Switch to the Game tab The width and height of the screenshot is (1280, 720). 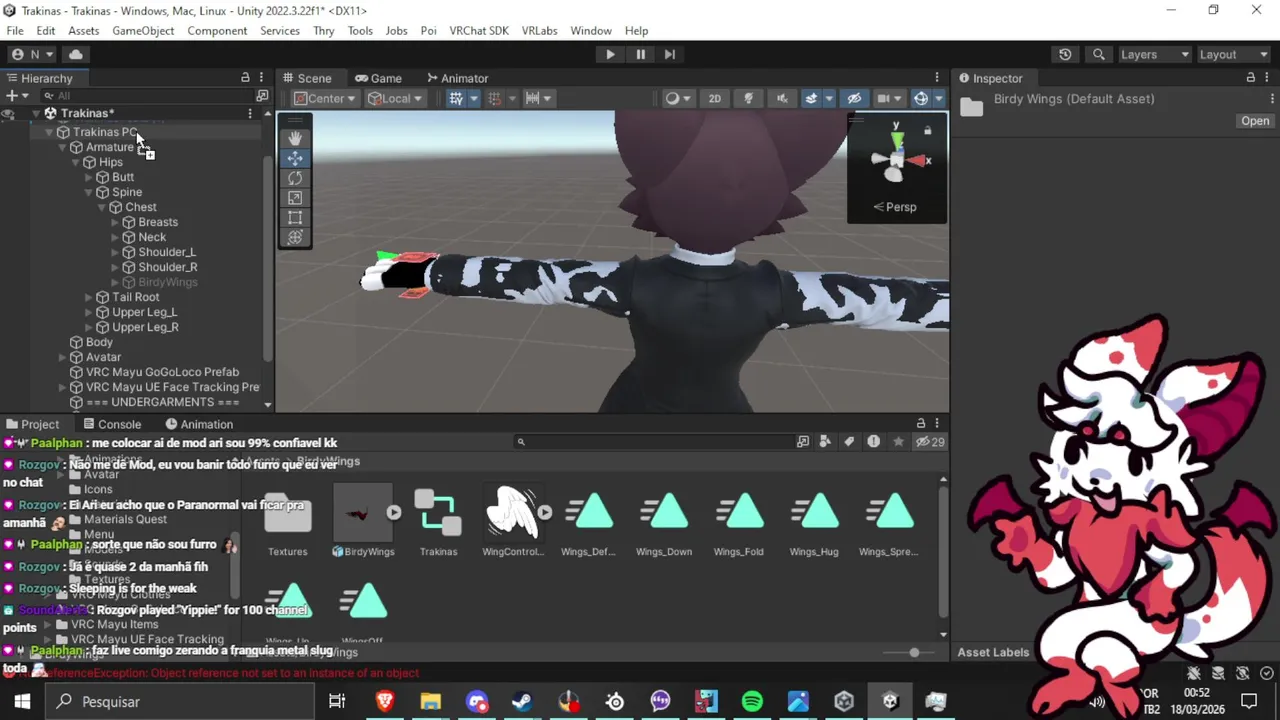point(377,78)
